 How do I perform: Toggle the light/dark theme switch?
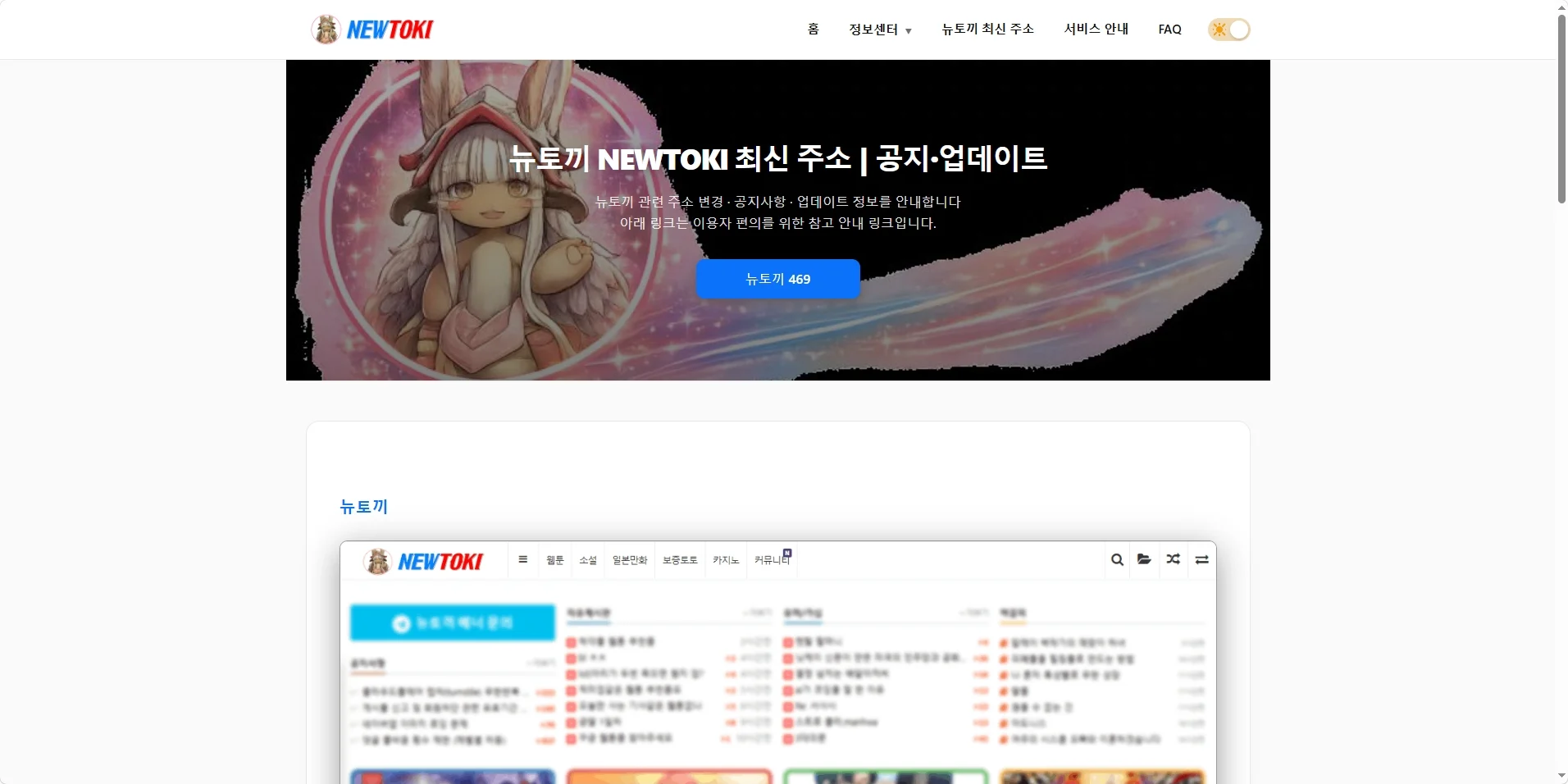coord(1228,30)
